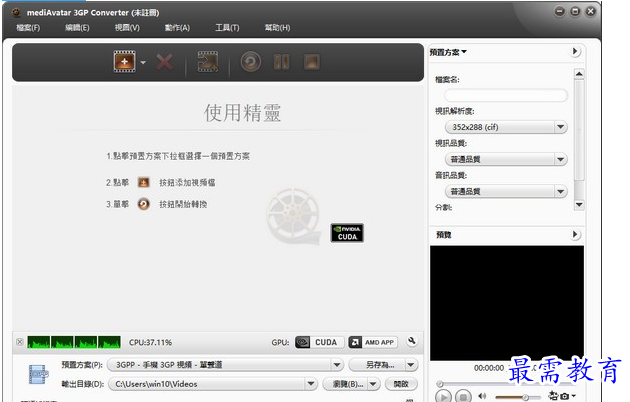The height and width of the screenshot is (402, 630).
Task: Open the 視訊品質 dropdown
Action: click(x=506, y=159)
